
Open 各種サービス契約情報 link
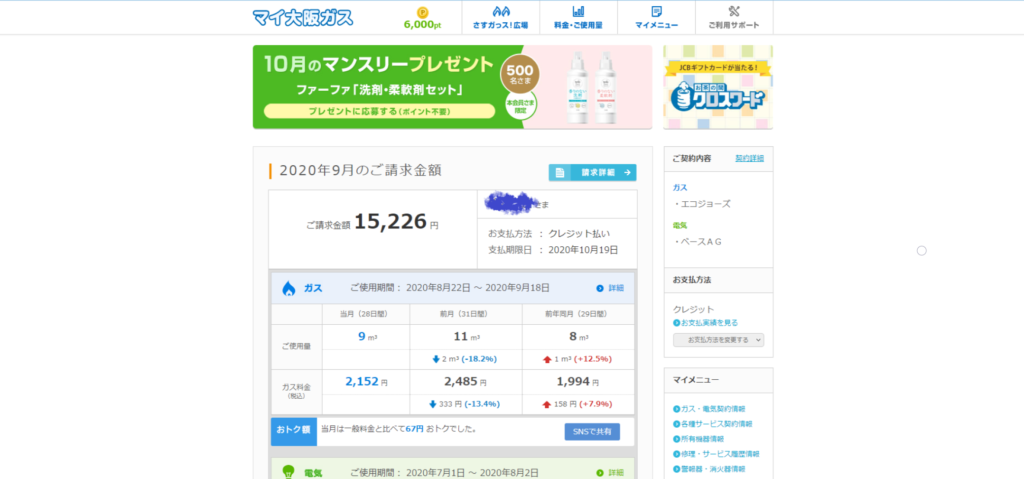(718, 424)
